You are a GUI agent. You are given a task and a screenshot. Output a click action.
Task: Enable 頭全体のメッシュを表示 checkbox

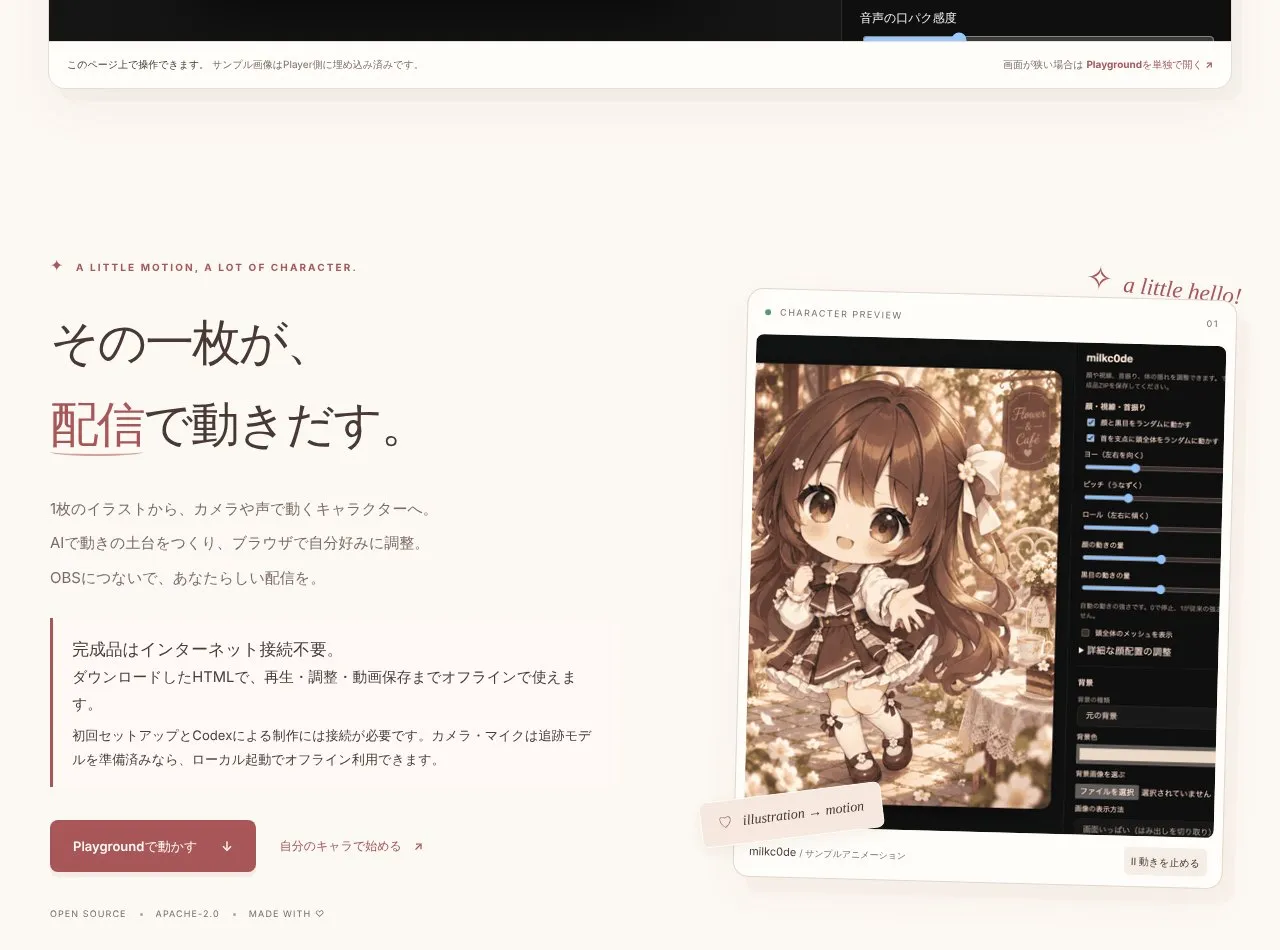tap(1085, 632)
